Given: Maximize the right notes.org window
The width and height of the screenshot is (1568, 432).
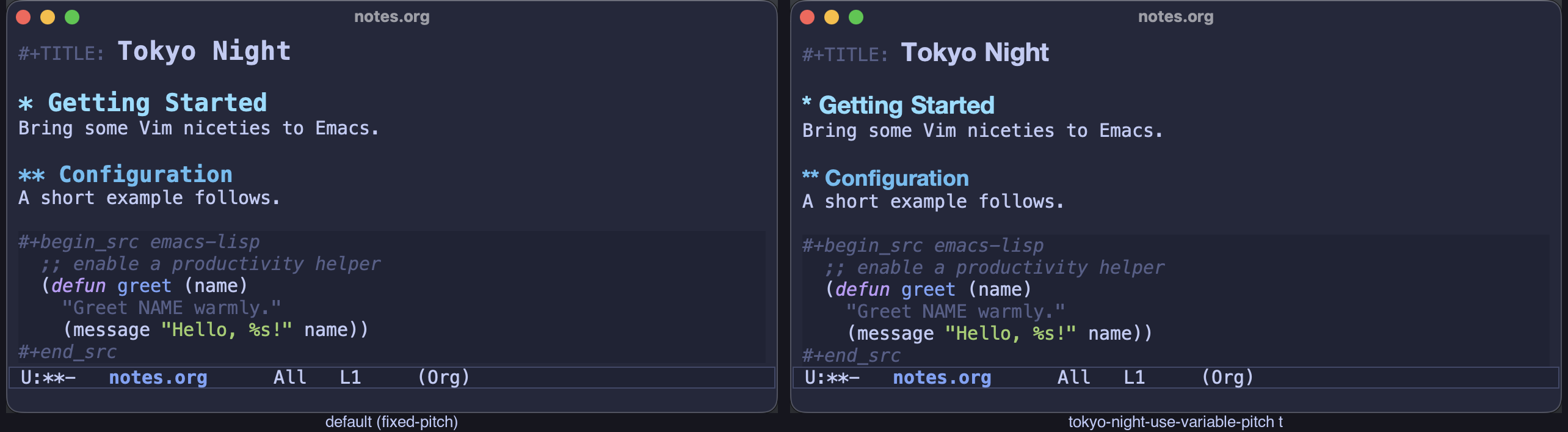Looking at the screenshot, I should [x=856, y=17].
